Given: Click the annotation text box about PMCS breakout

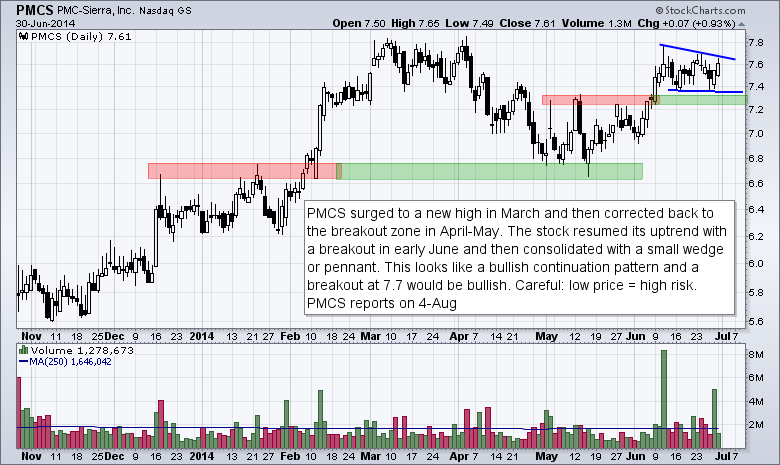Looking at the screenshot, I should [x=519, y=258].
